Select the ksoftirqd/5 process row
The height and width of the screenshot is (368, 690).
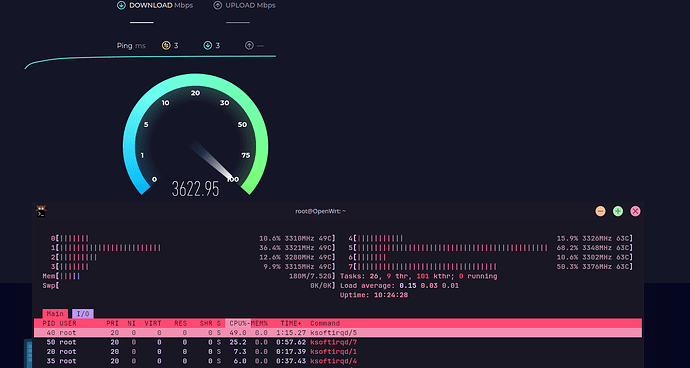(x=338, y=333)
